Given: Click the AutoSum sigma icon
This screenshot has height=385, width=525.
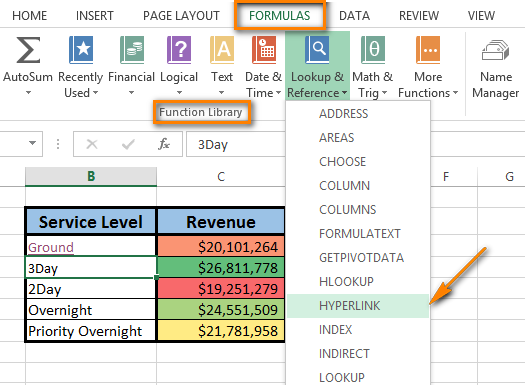Looking at the screenshot, I should click(28, 50).
